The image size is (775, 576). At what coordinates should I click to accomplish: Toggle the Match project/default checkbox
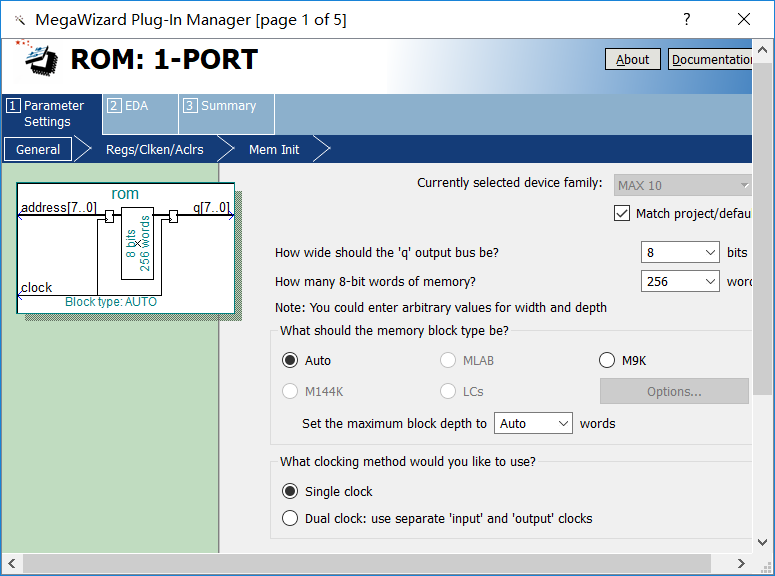pyautogui.click(x=622, y=214)
